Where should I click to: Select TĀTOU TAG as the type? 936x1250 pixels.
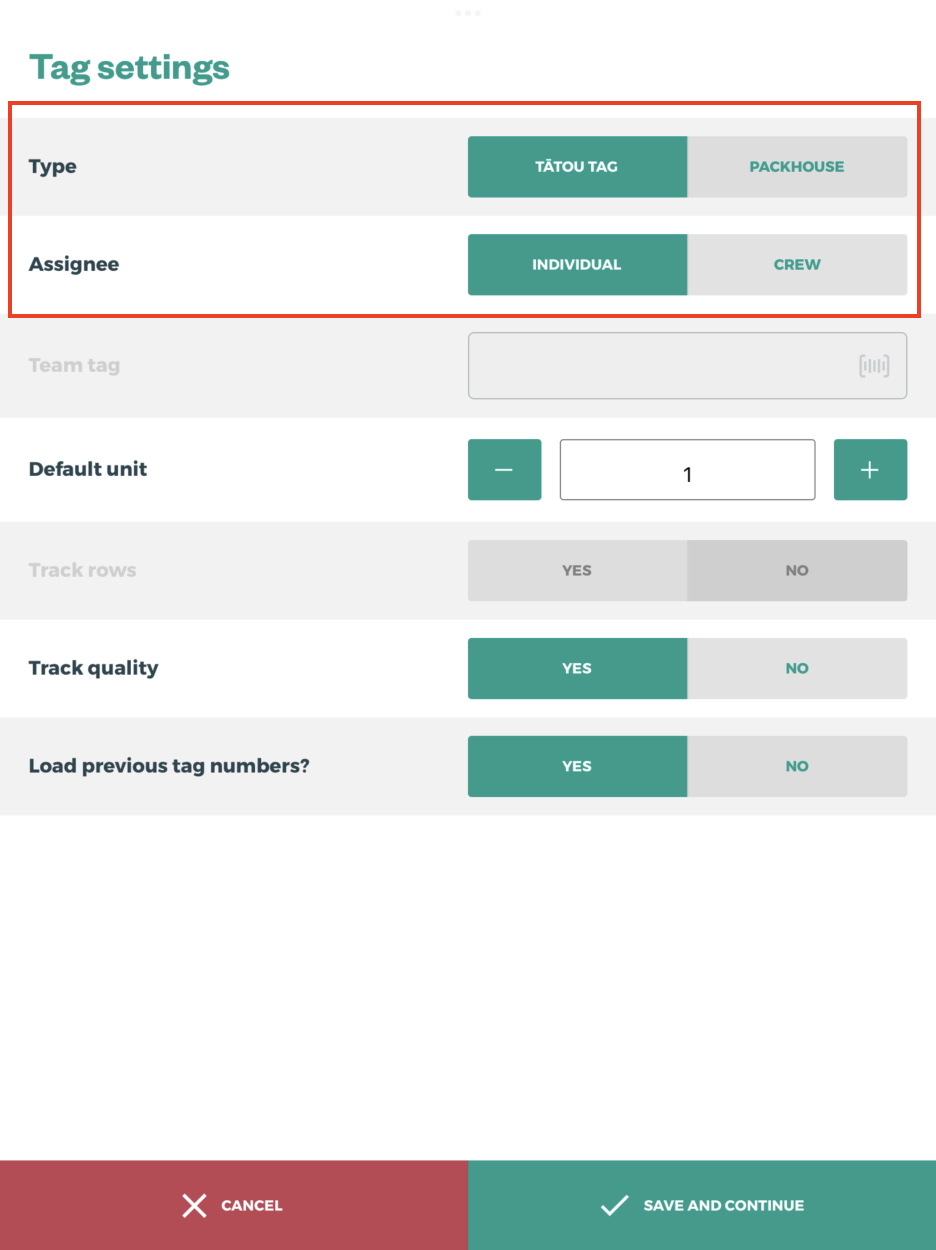[x=577, y=167]
